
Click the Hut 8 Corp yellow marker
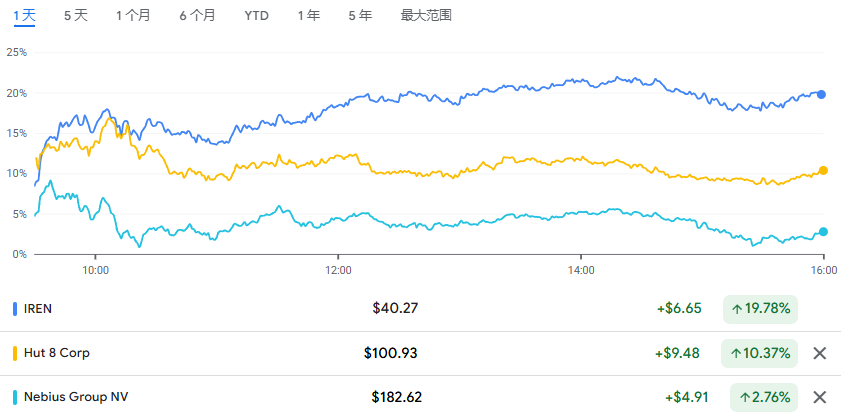pos(15,353)
